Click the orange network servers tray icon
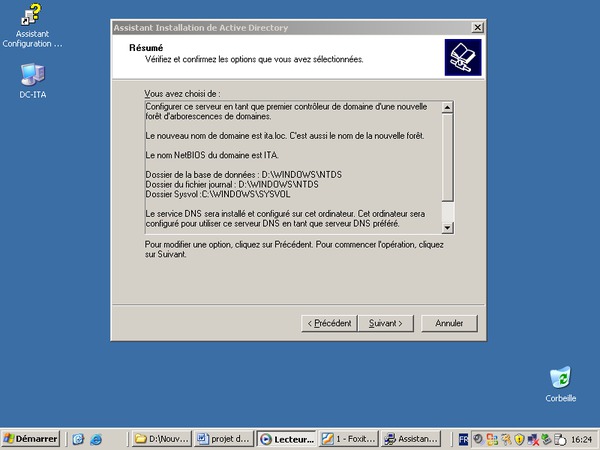600x450 pixels. [492, 439]
